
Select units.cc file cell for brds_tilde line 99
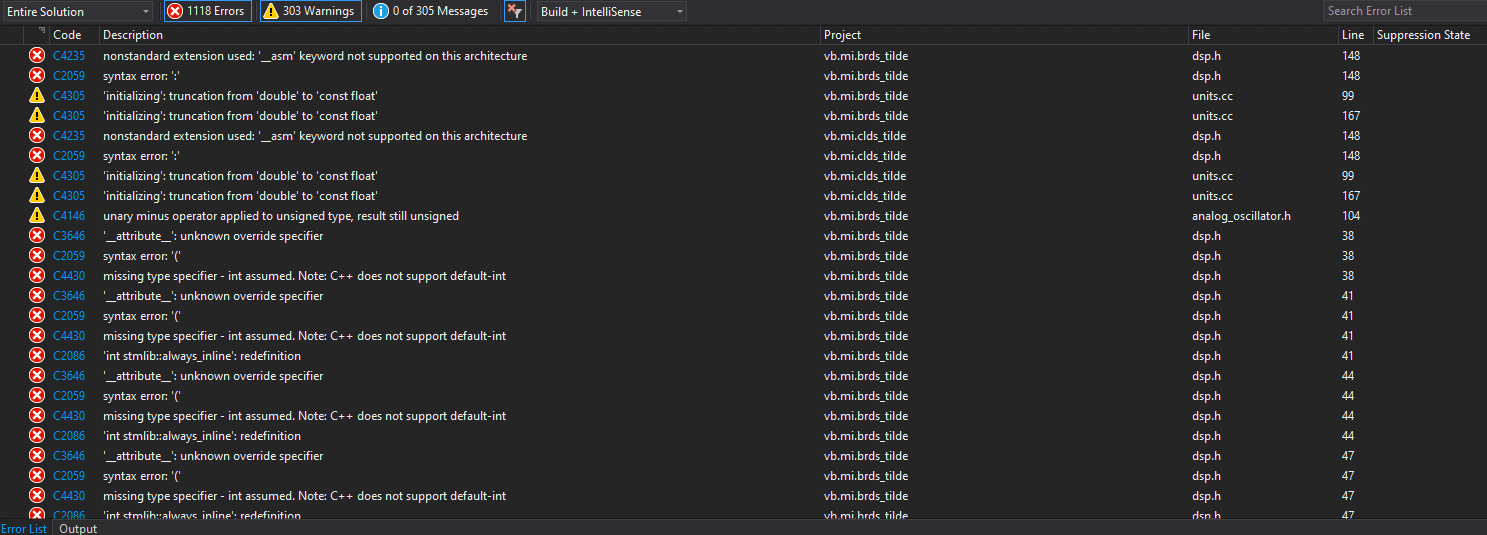tap(1212, 96)
